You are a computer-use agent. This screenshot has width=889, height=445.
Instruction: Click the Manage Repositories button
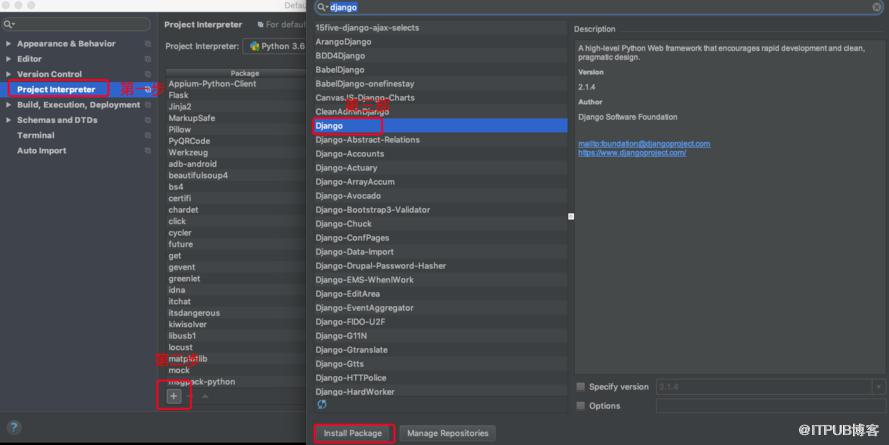[x=447, y=433]
